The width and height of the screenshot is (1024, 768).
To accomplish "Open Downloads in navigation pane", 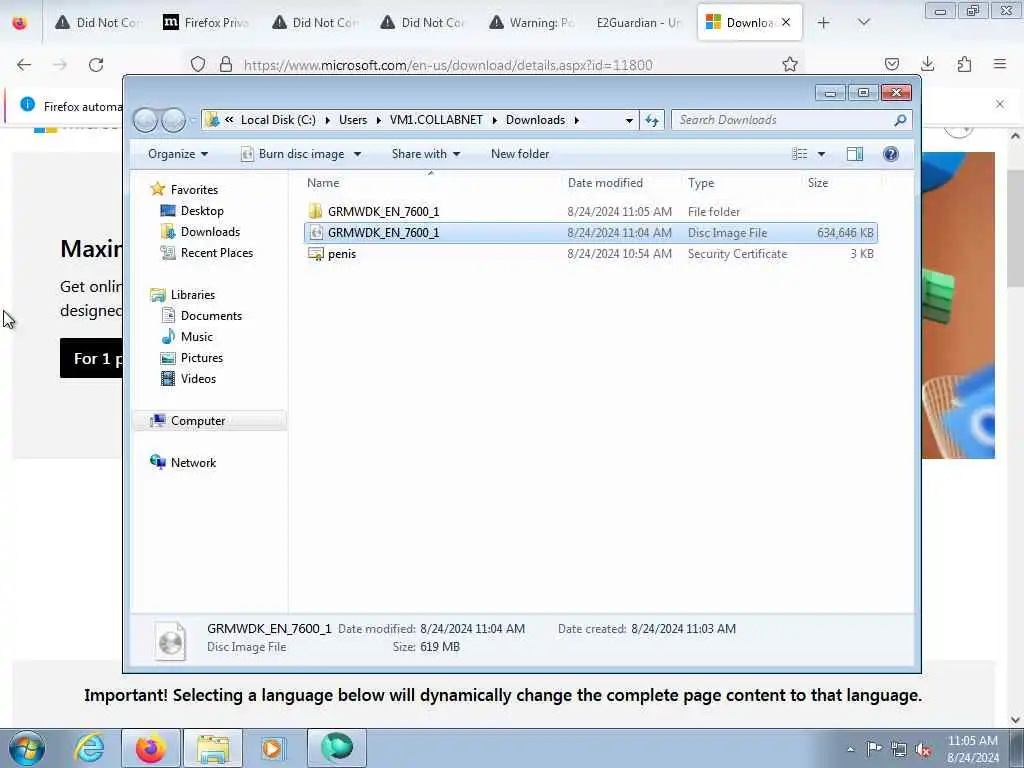I will pos(210,232).
